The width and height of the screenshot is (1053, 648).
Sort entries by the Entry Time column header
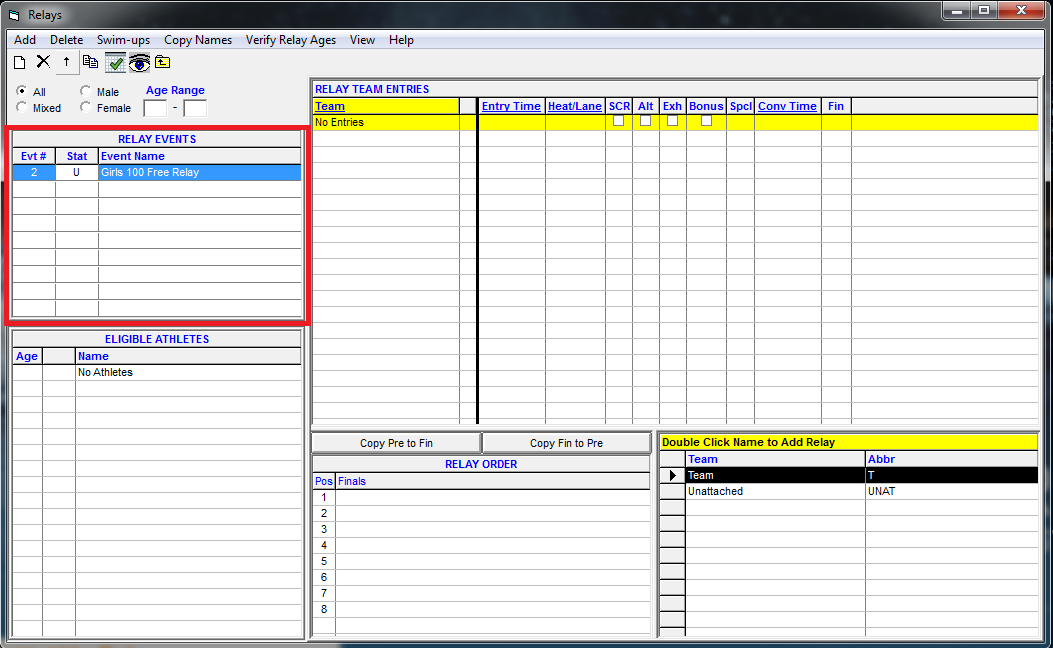[x=511, y=106]
